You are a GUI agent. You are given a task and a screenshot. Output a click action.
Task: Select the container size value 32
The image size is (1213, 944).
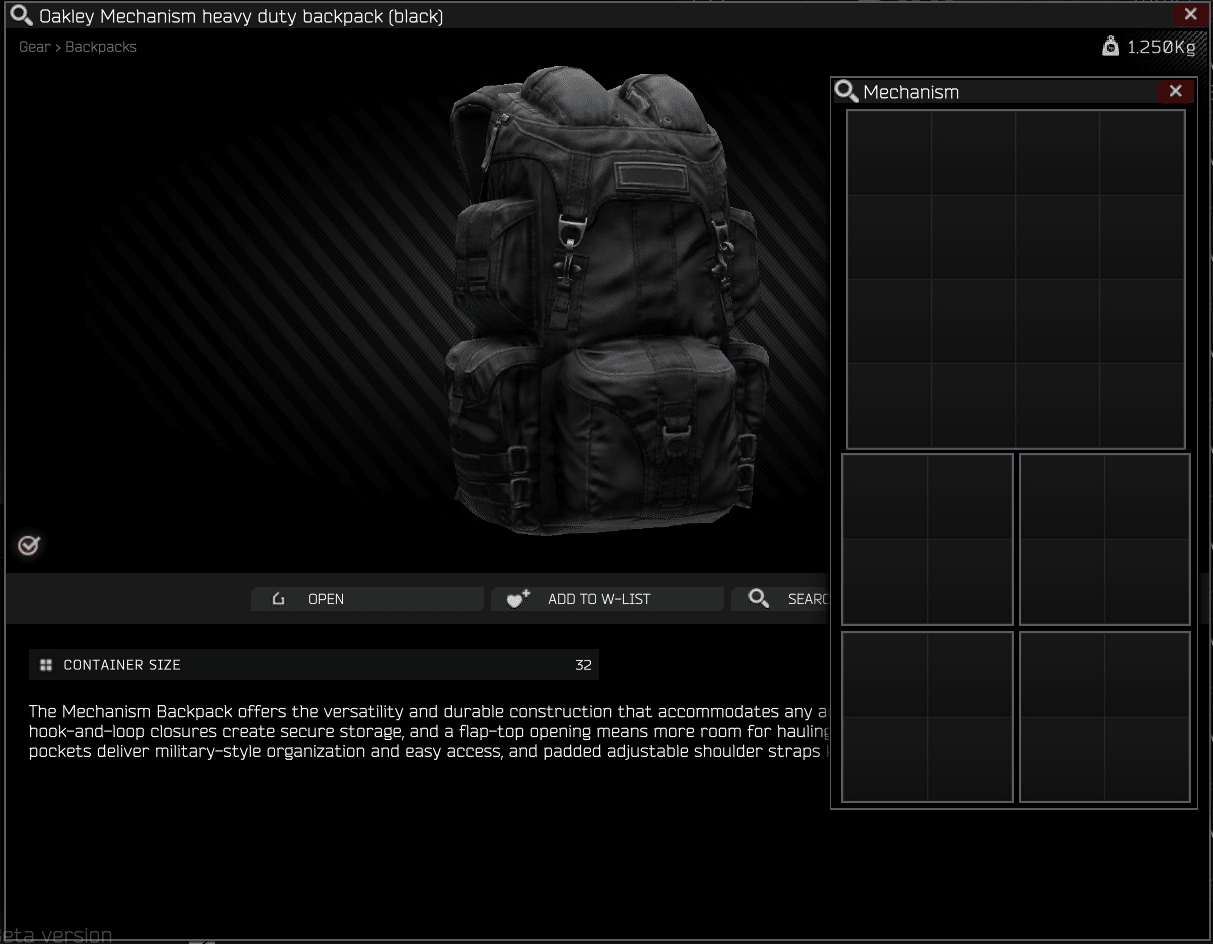[x=583, y=665]
